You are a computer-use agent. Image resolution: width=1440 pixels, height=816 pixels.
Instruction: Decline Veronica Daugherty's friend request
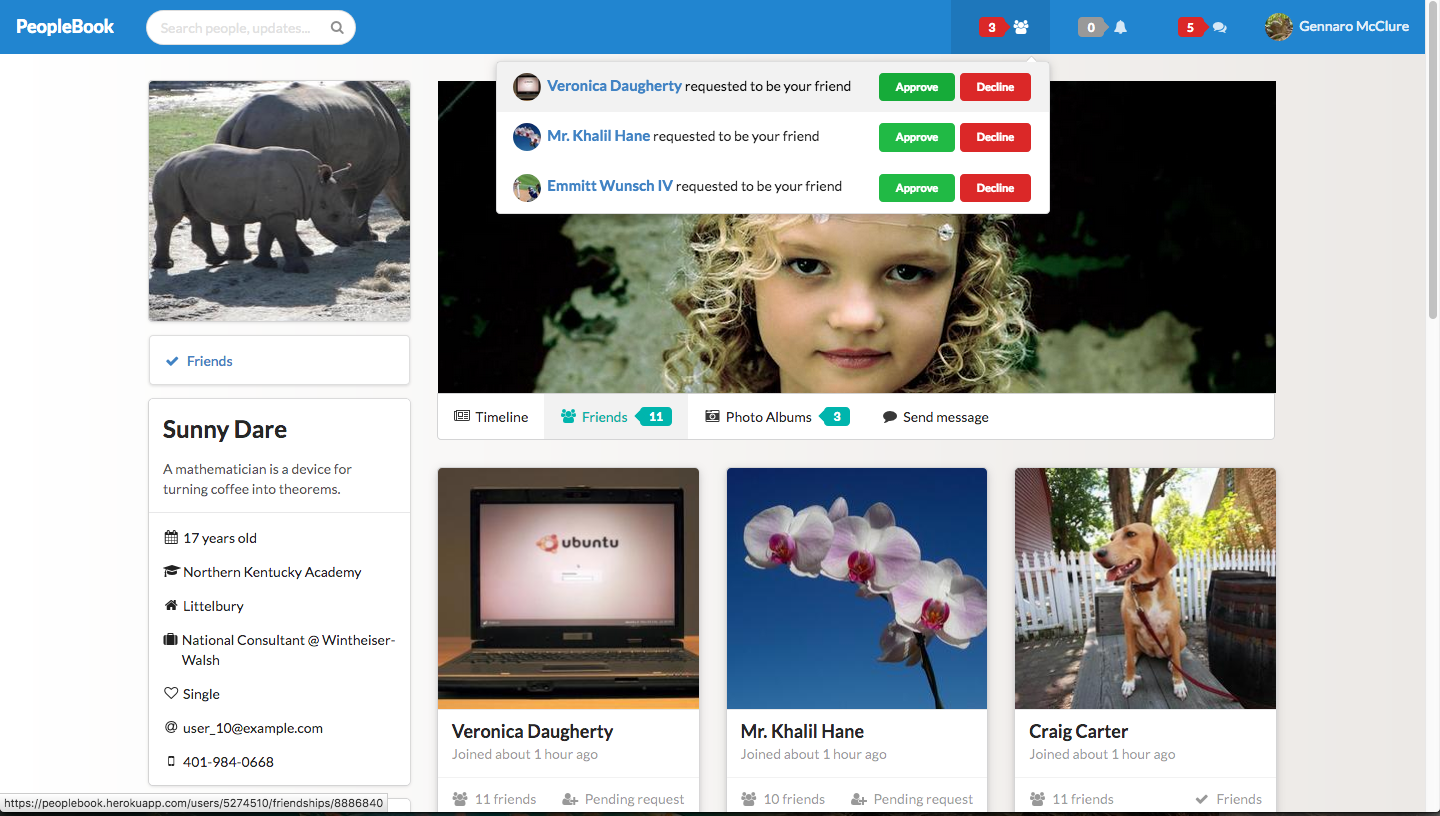point(995,87)
